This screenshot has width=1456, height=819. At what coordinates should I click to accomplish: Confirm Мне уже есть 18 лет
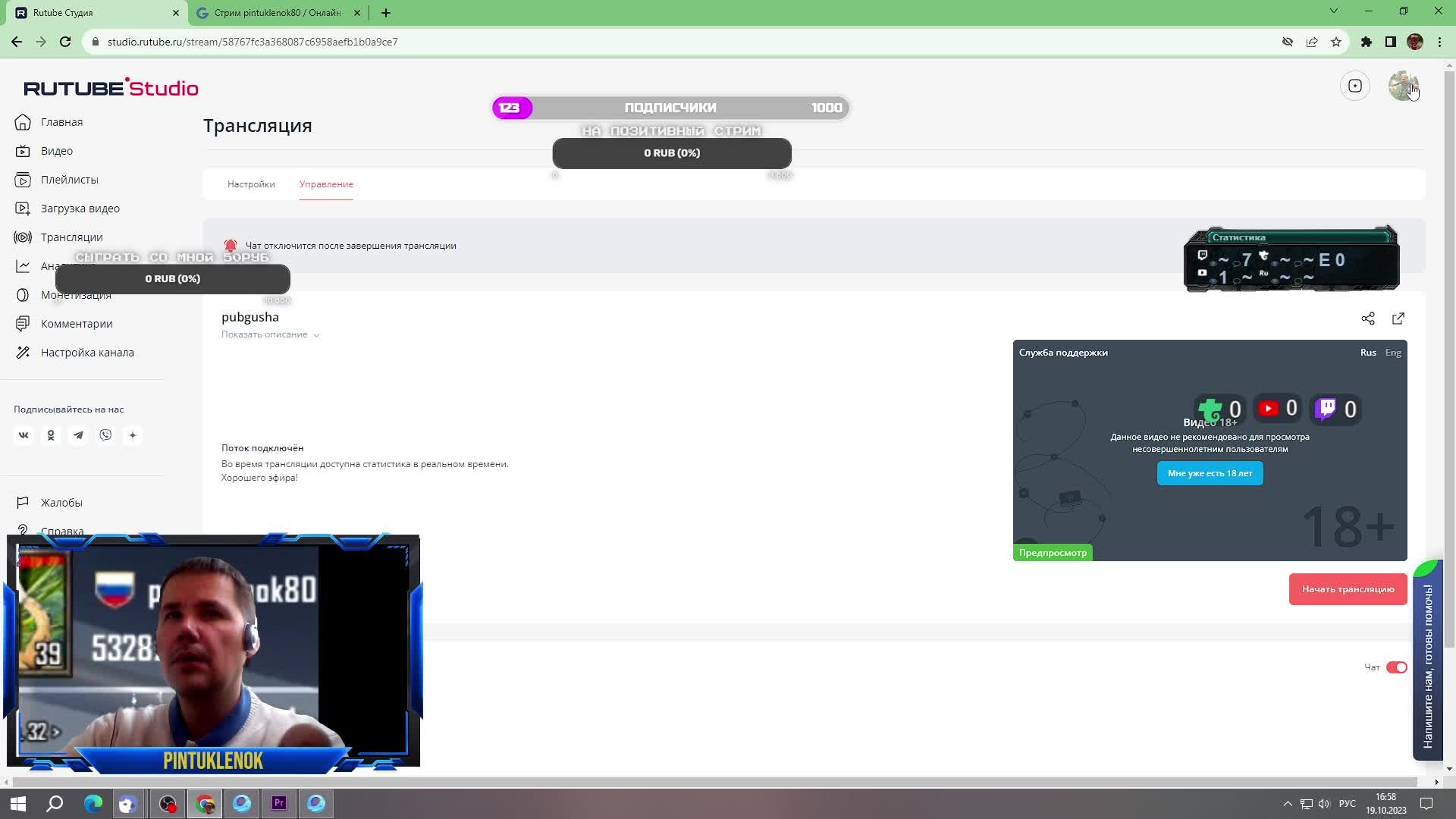click(x=1210, y=473)
